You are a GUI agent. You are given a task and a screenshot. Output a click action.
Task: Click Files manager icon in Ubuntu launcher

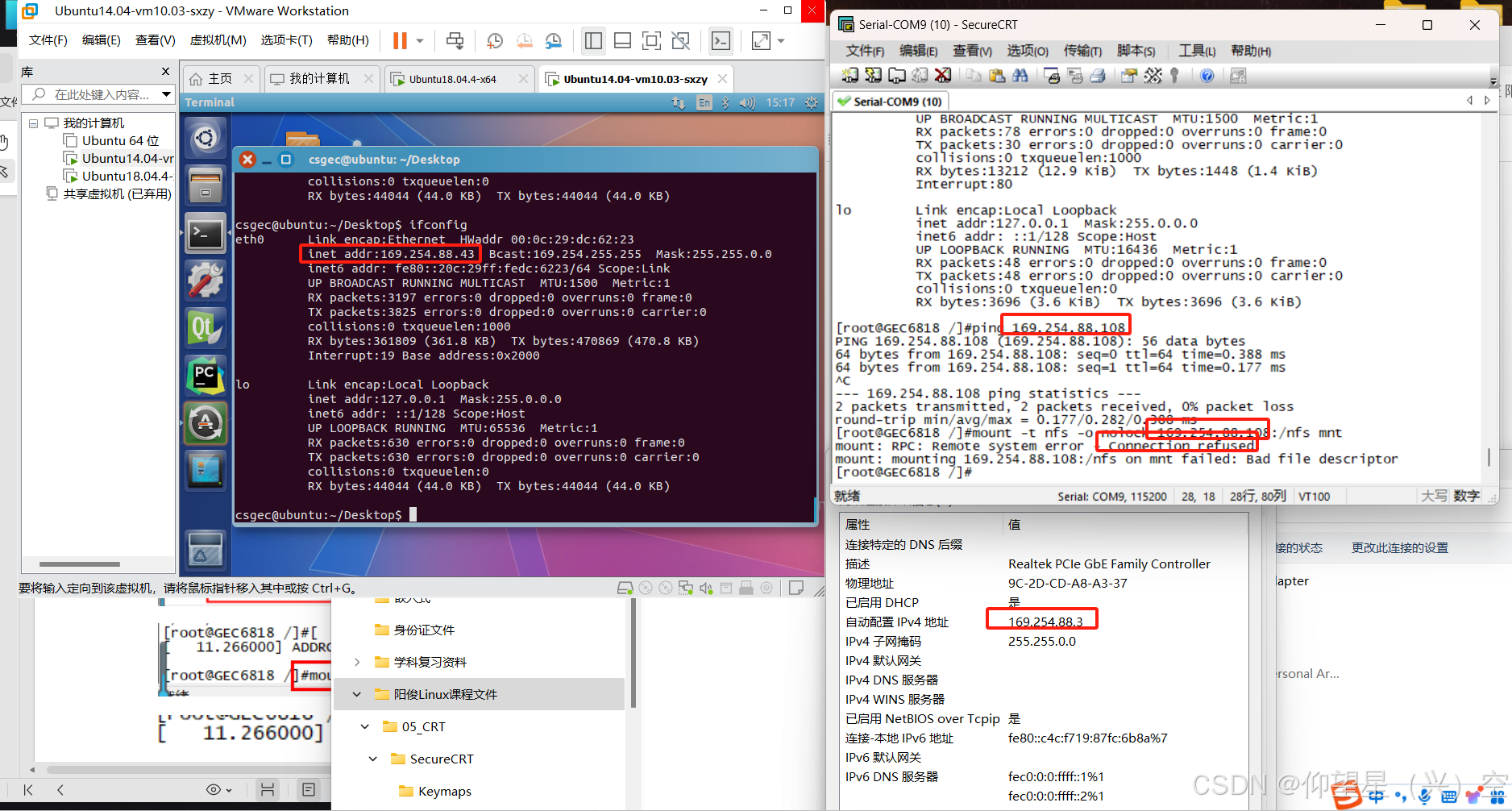[206, 185]
